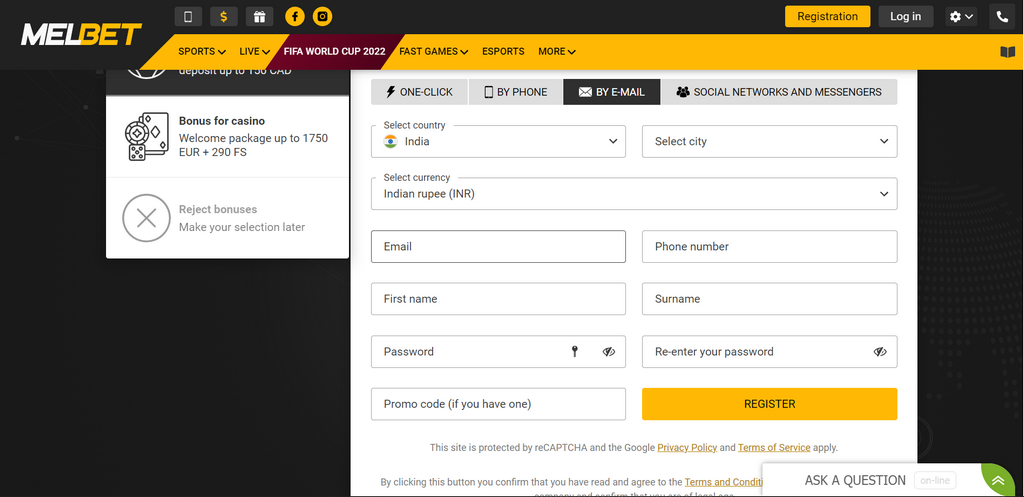Image resolution: width=1024 pixels, height=497 pixels.
Task: Select the Reject bonuses option
Action: coord(227,218)
